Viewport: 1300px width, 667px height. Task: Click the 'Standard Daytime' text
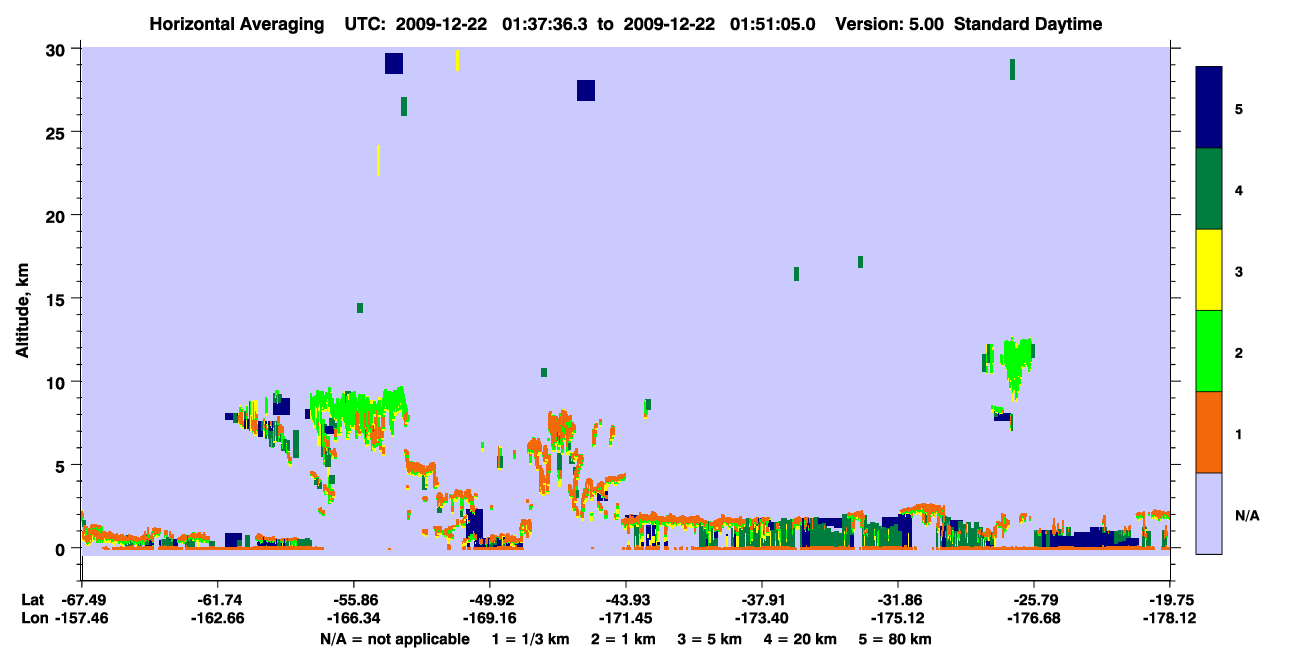click(x=1028, y=25)
